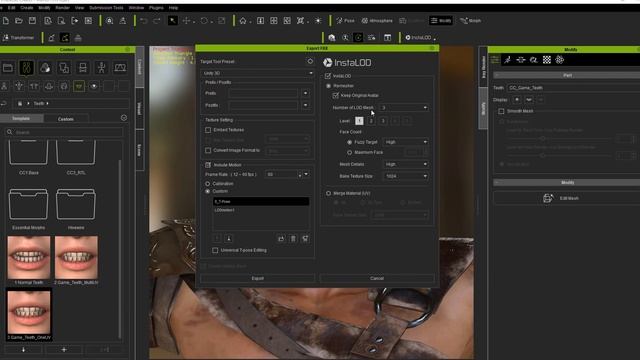The width and height of the screenshot is (640, 360).
Task: Click the Home camera view icon
Action: tap(243, 20)
